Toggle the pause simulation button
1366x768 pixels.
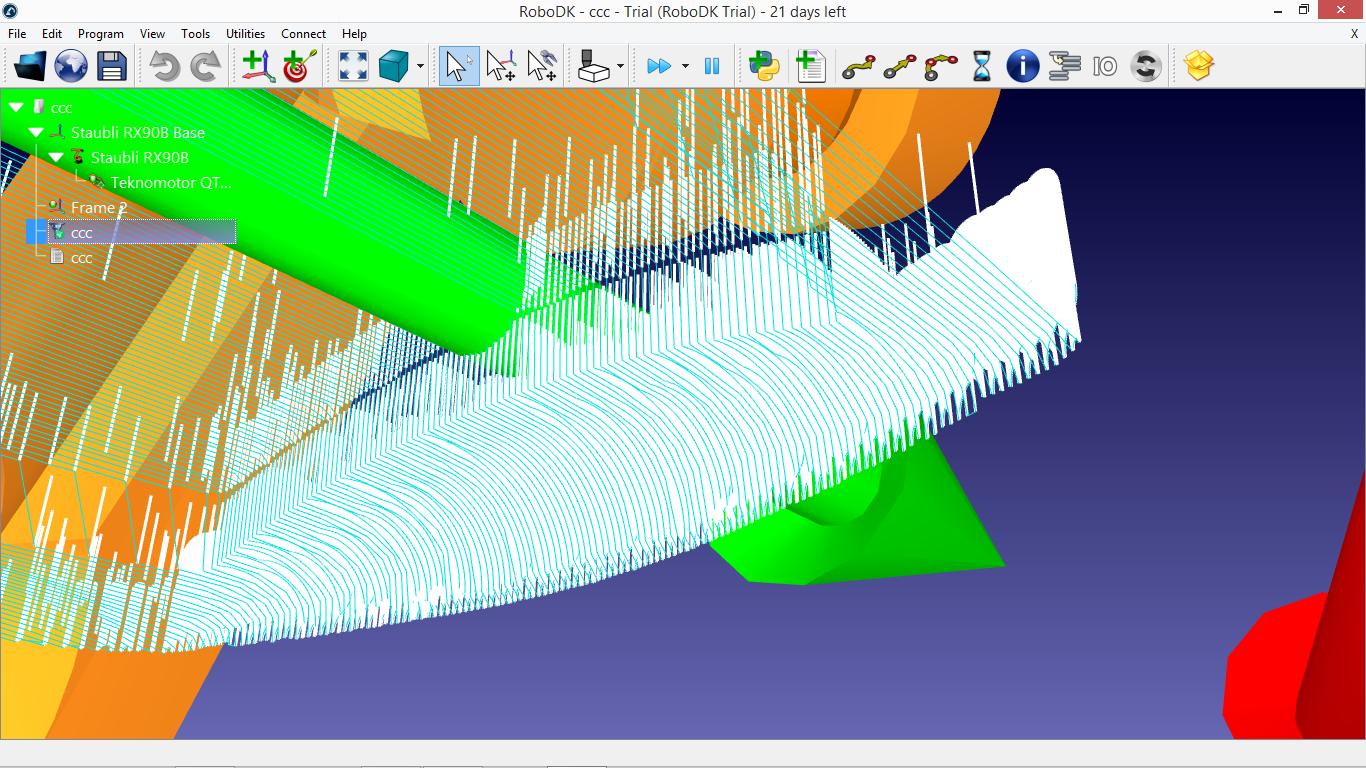(x=712, y=67)
